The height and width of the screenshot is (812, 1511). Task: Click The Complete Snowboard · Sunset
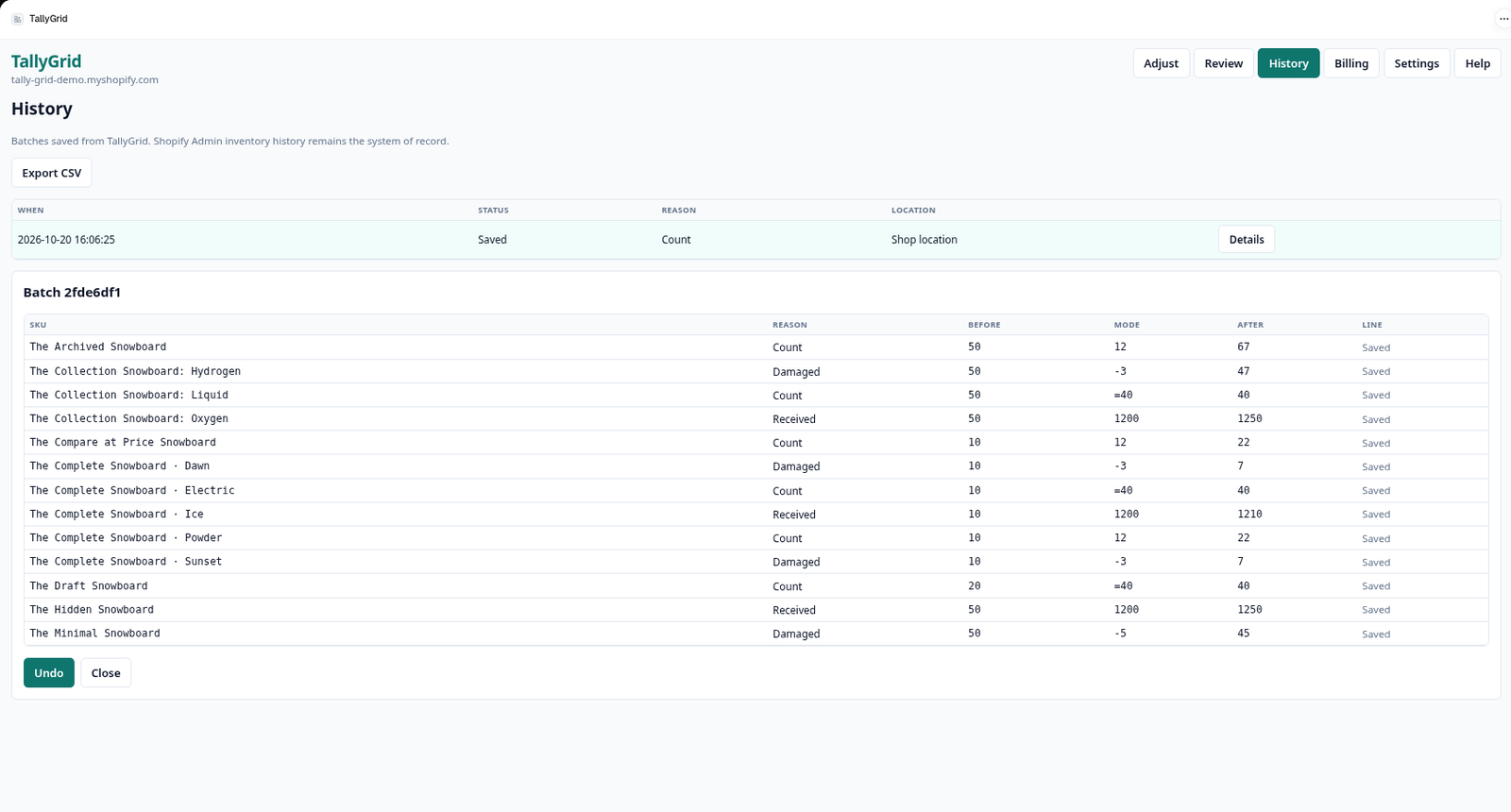pyautogui.click(x=126, y=562)
